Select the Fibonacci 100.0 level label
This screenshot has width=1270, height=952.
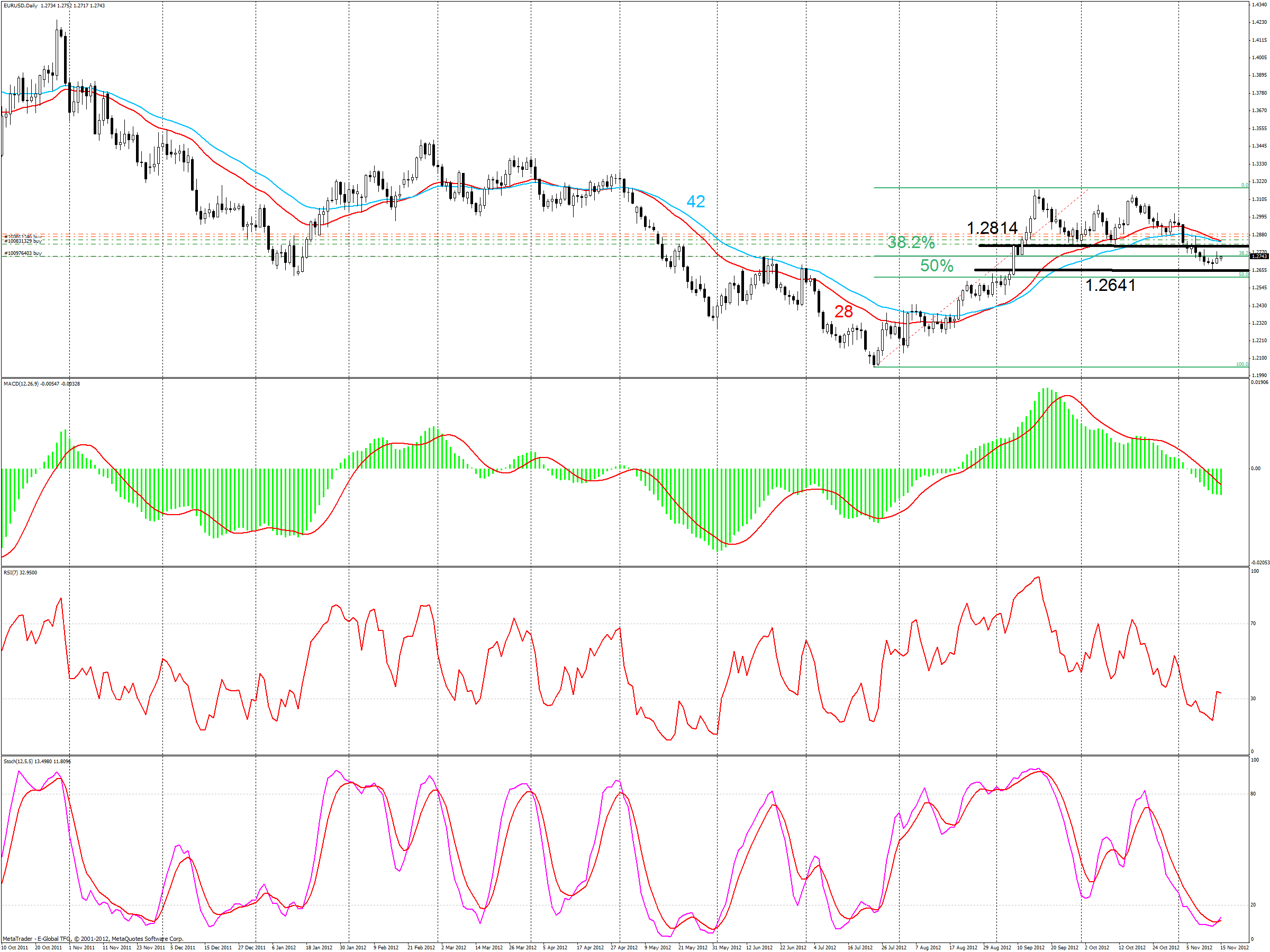pos(1241,364)
